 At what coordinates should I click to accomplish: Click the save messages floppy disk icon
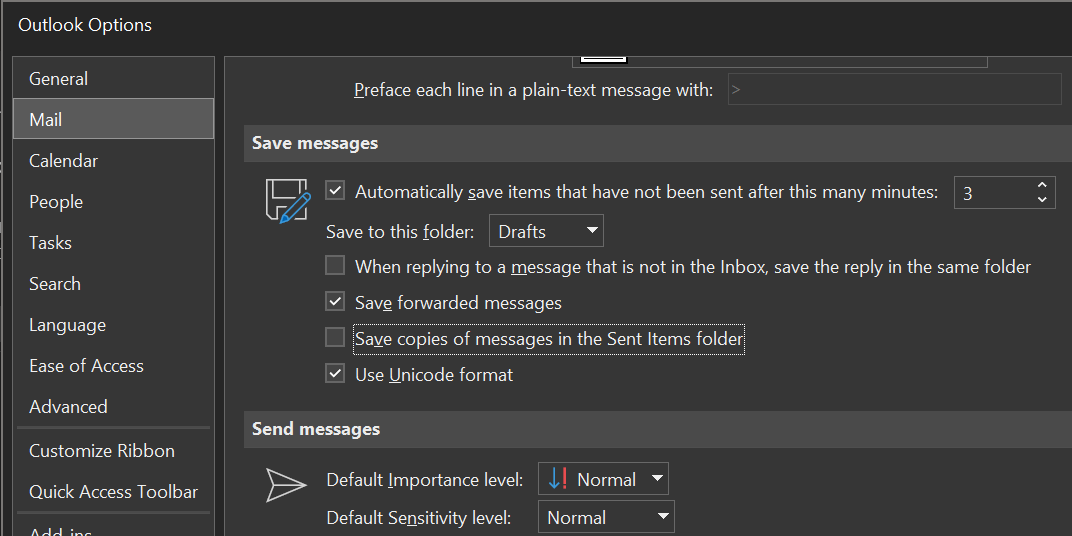(x=287, y=200)
